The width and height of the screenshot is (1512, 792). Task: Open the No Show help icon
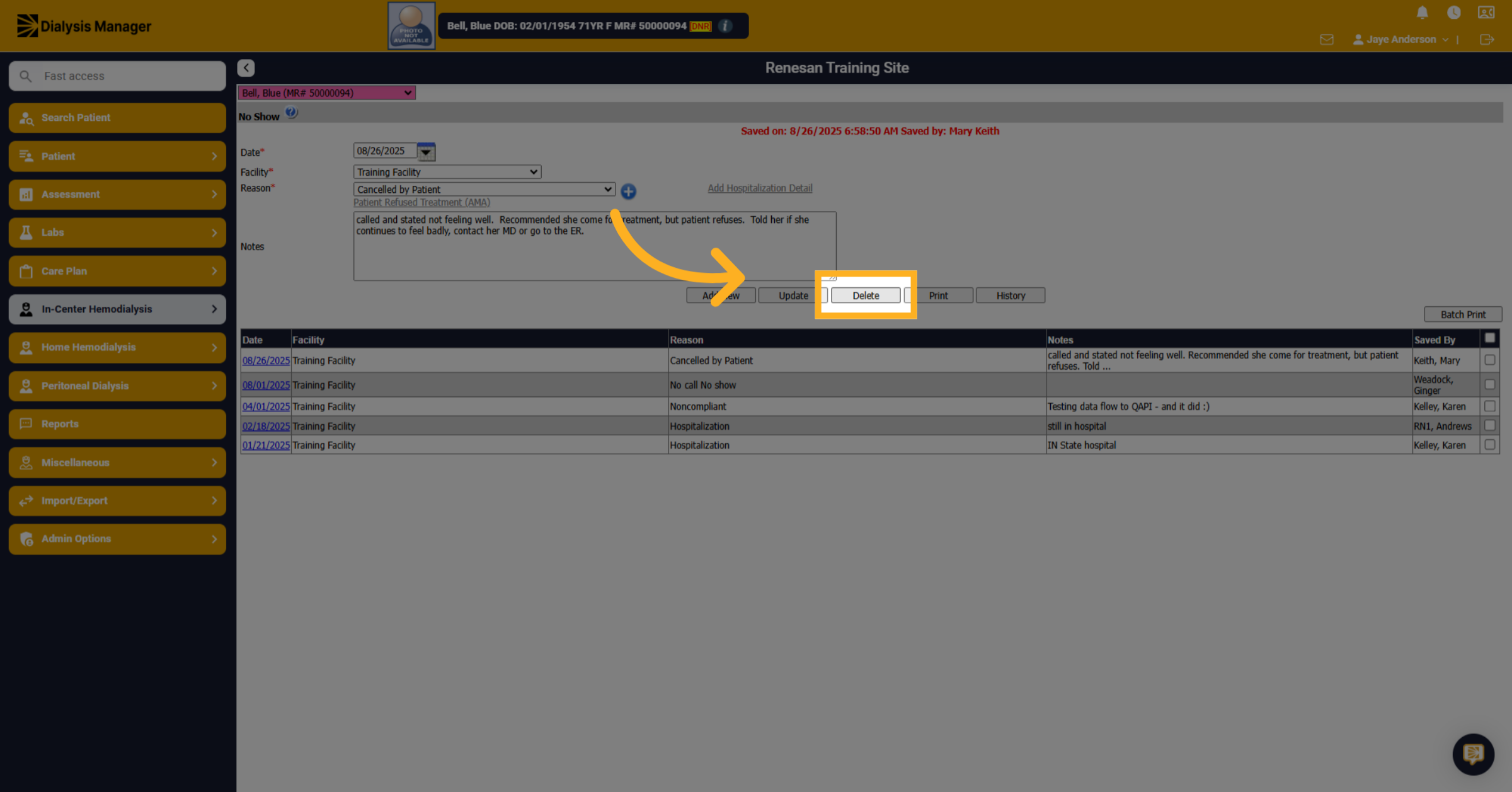[x=291, y=113]
